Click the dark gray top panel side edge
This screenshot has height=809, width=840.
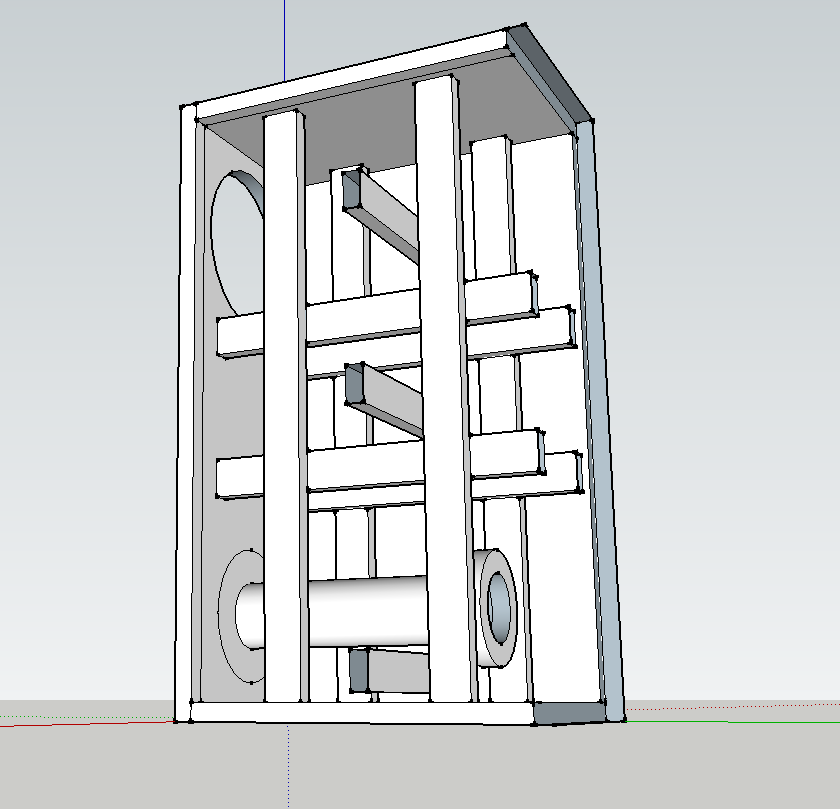(548, 72)
